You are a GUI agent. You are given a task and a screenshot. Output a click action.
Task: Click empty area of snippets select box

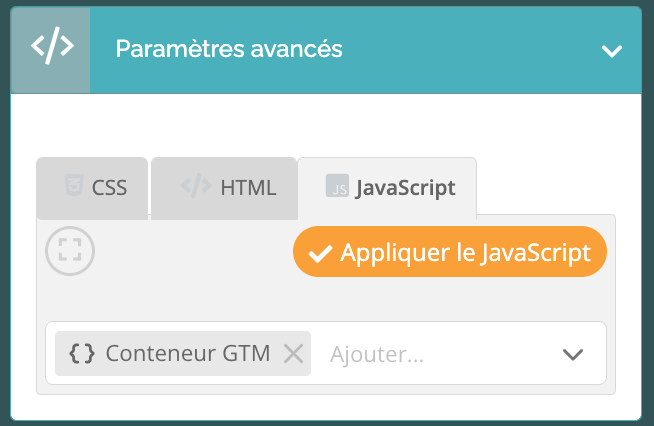pyautogui.click(x=492, y=354)
